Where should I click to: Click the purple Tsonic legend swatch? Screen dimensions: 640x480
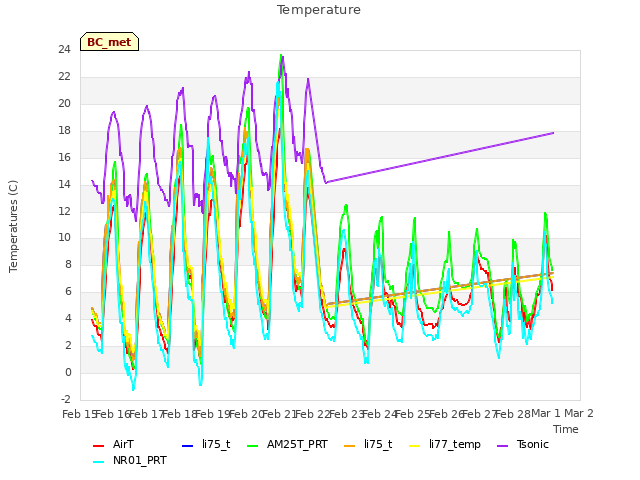502,446
